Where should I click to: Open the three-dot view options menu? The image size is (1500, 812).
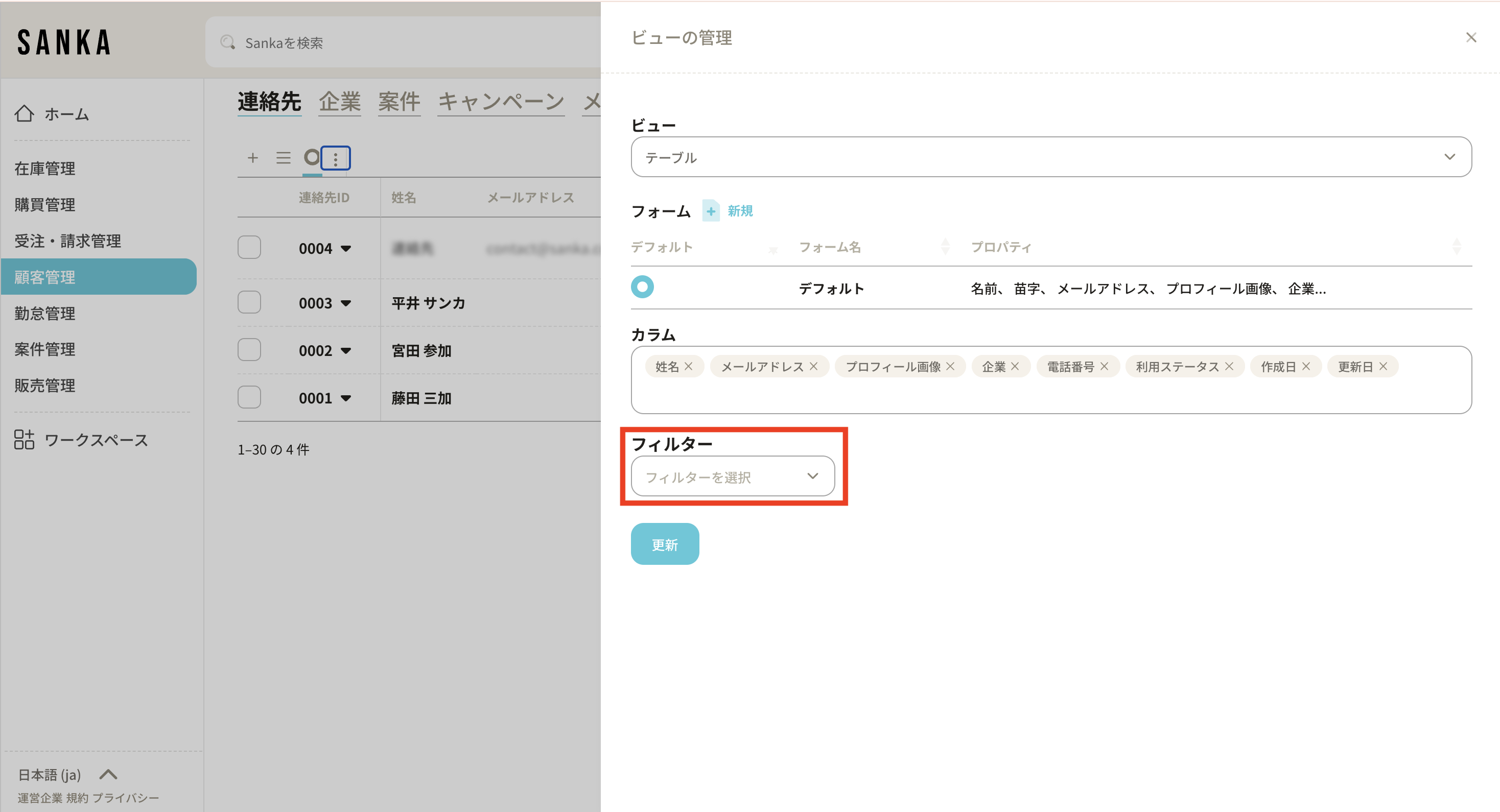coord(335,158)
